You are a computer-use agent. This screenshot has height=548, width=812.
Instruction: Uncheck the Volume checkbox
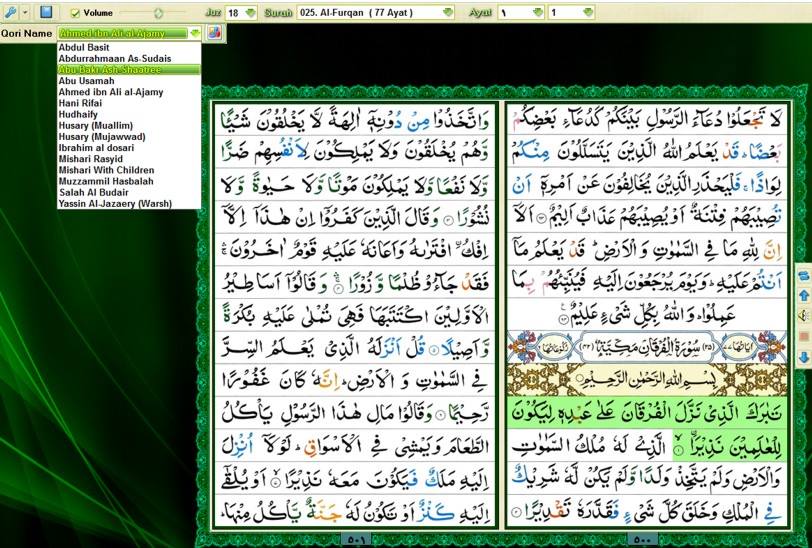75,13
